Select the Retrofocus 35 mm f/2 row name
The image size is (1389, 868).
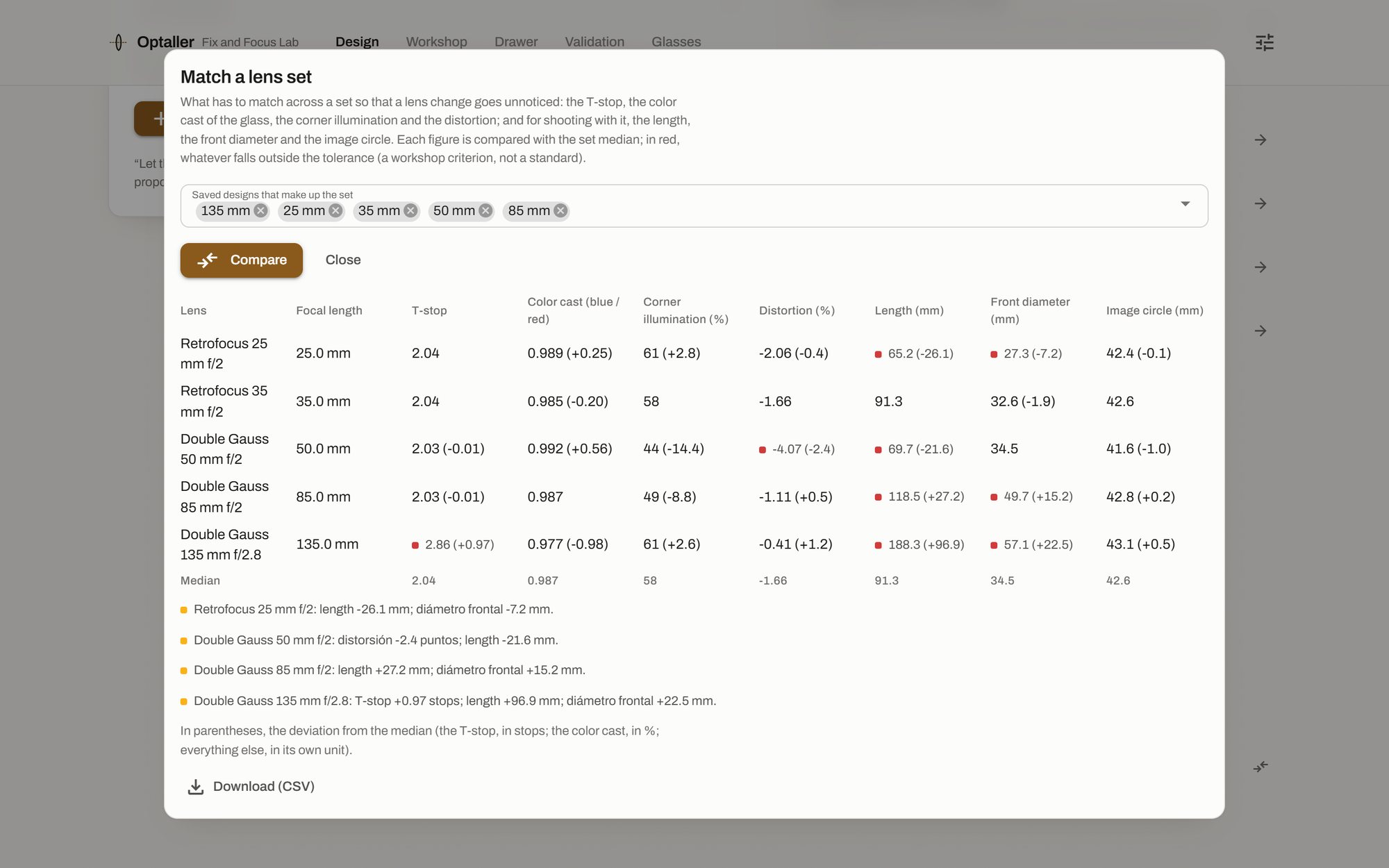point(224,401)
